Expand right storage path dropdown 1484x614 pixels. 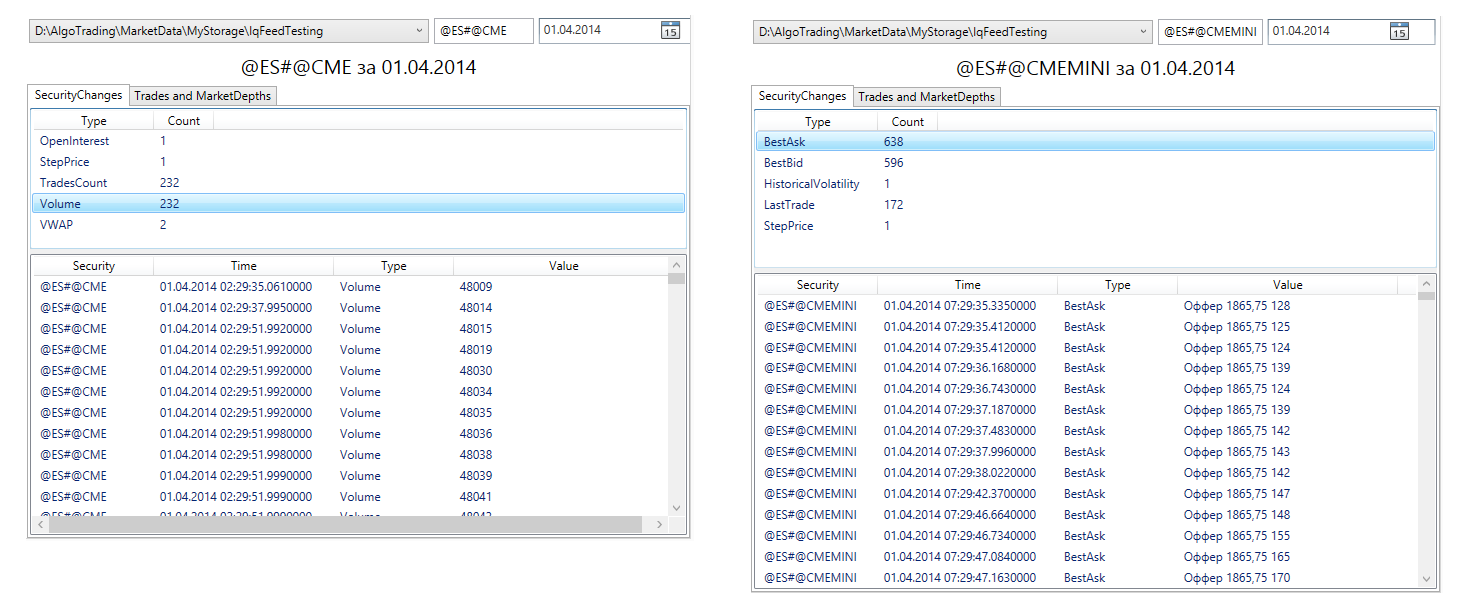coord(1143,32)
